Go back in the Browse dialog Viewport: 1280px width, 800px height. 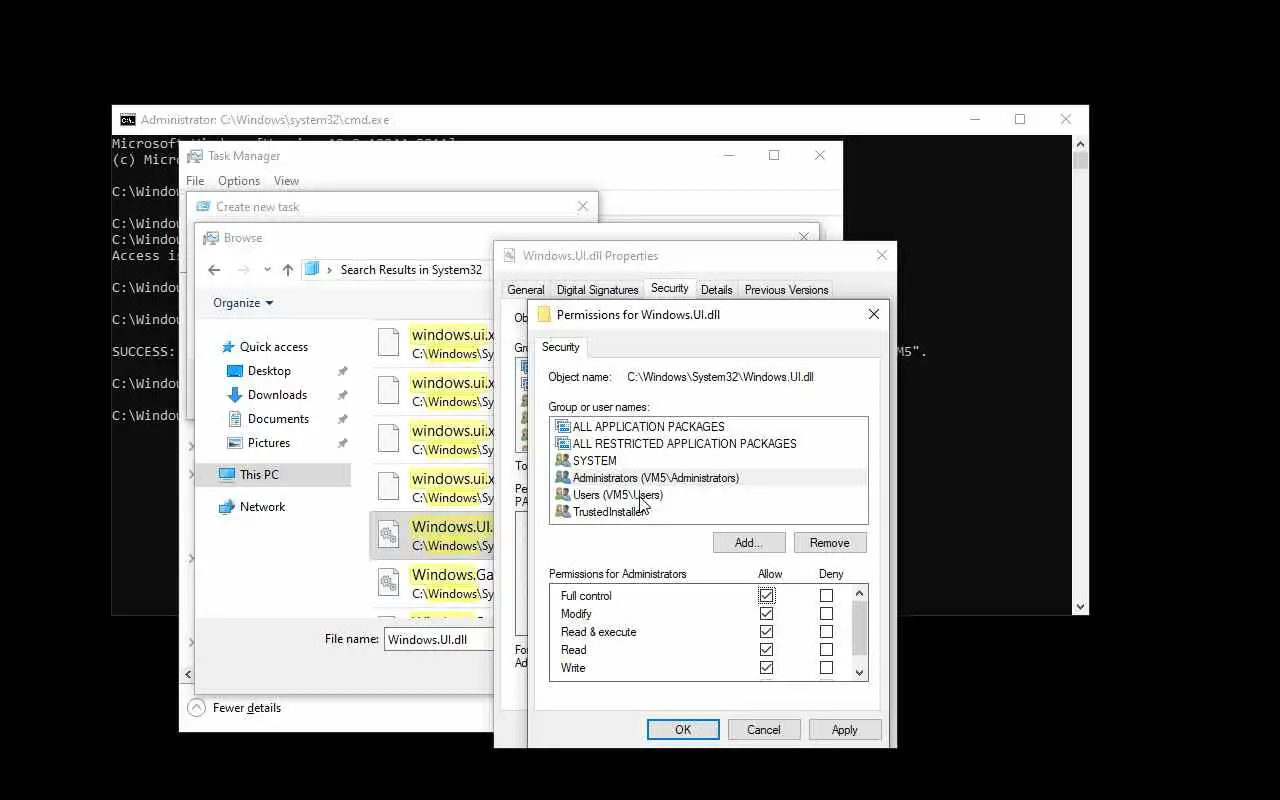pyautogui.click(x=214, y=270)
